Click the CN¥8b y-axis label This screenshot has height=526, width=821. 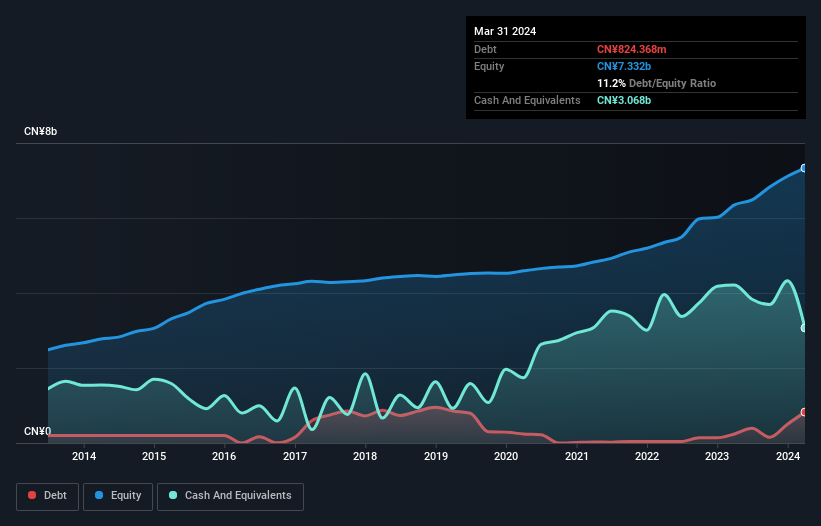point(40,131)
